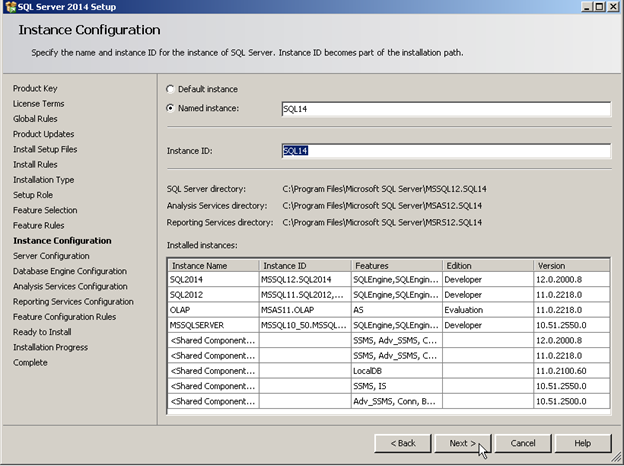Screen dimensions: 624x466
Task: Click the Next button
Action: pyautogui.click(x=463, y=443)
